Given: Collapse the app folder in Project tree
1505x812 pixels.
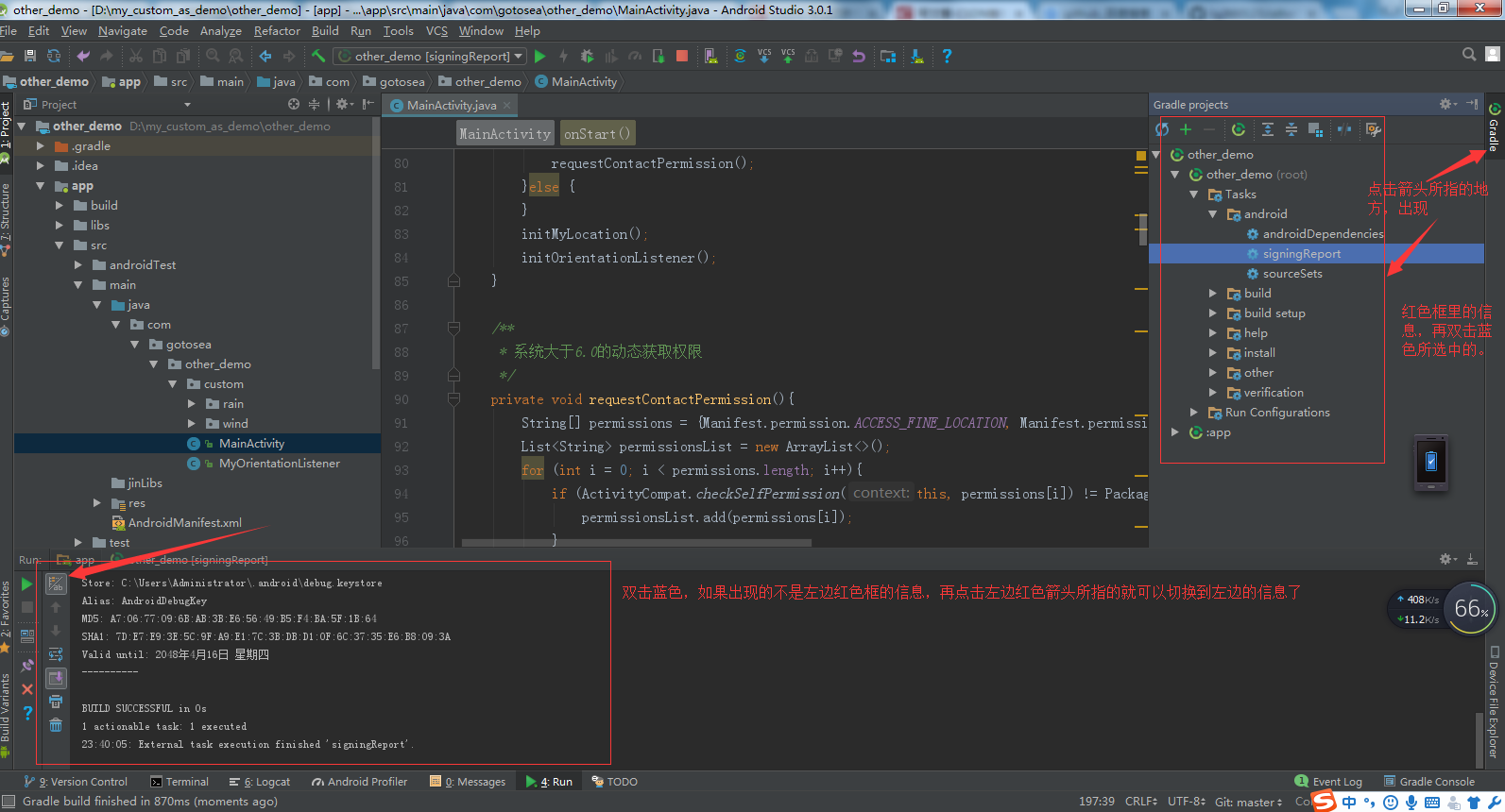Looking at the screenshot, I should click(x=41, y=186).
